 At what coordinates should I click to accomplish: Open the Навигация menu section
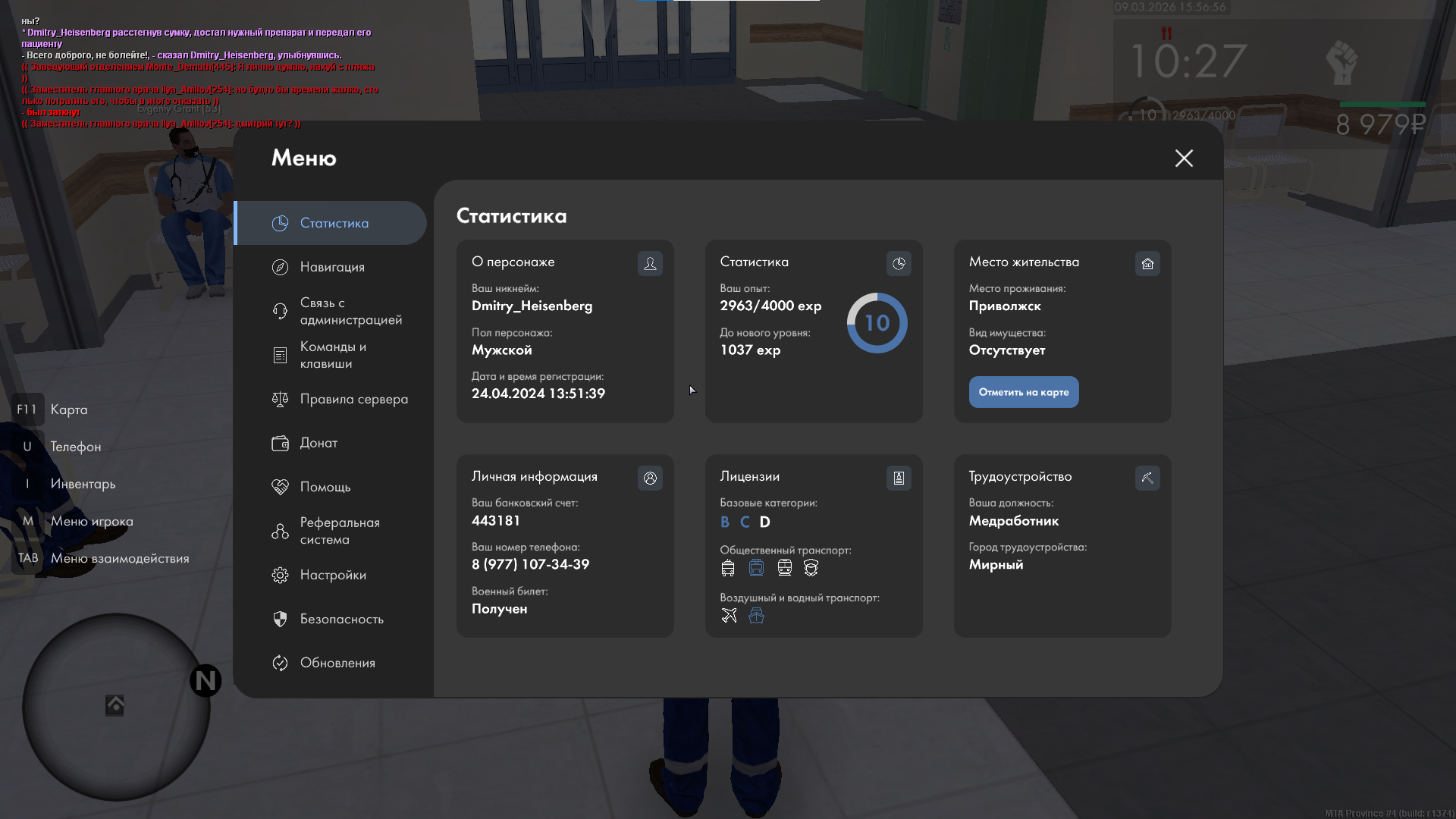331,267
